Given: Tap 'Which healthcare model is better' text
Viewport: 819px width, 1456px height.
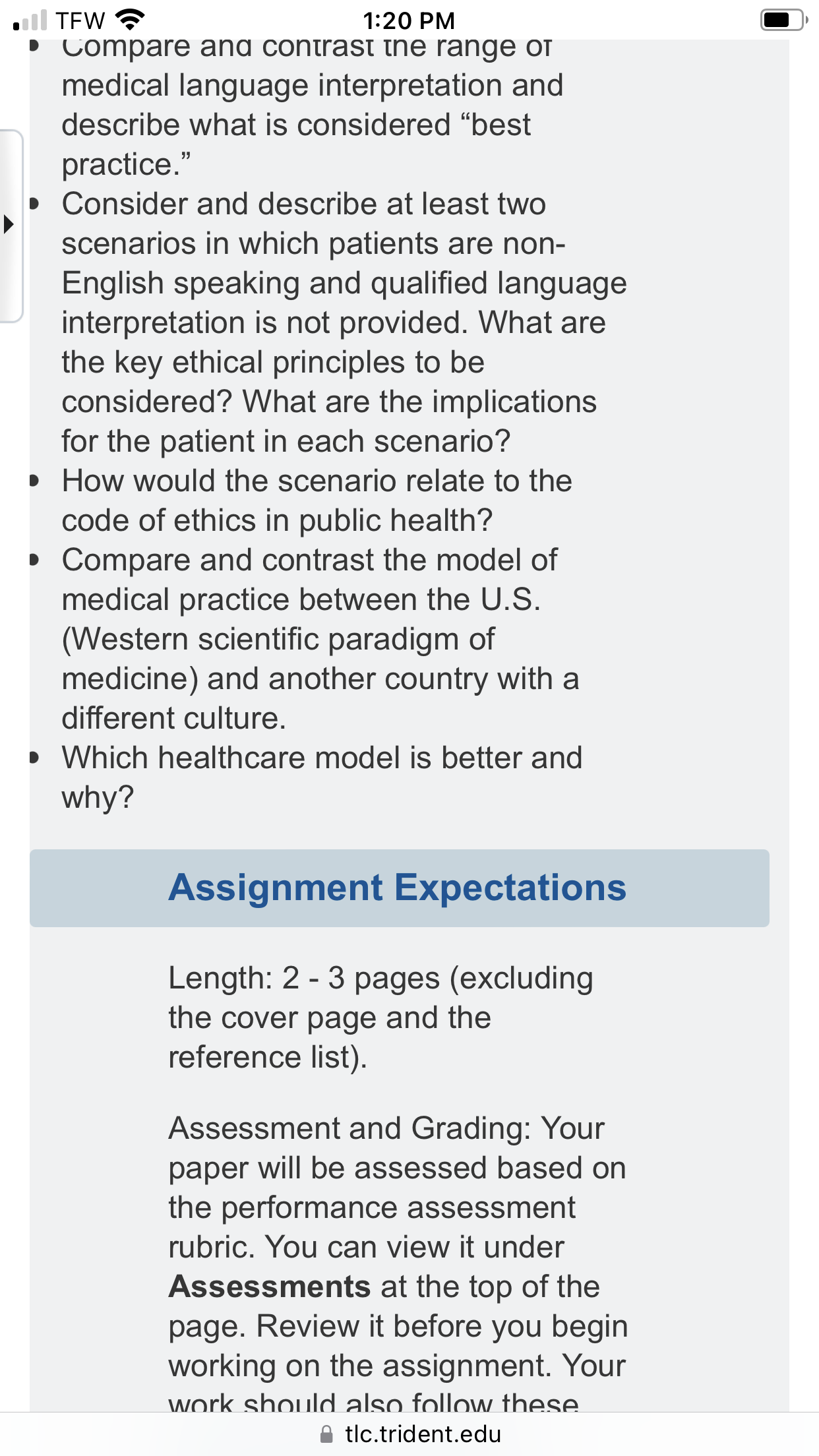Looking at the screenshot, I should [291, 758].
